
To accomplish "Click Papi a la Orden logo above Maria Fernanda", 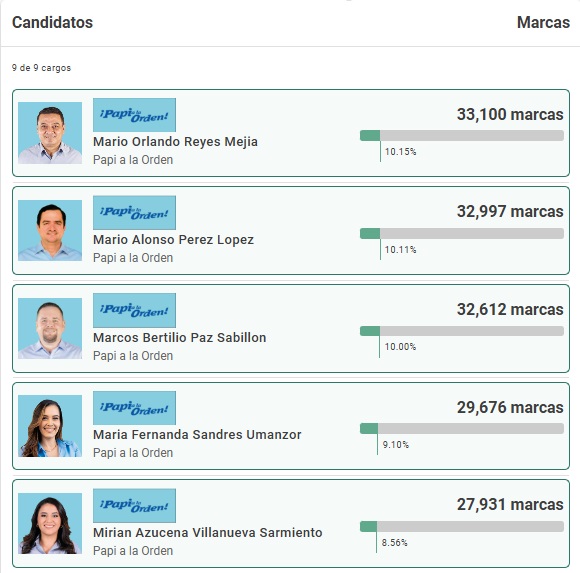I will point(134,408).
